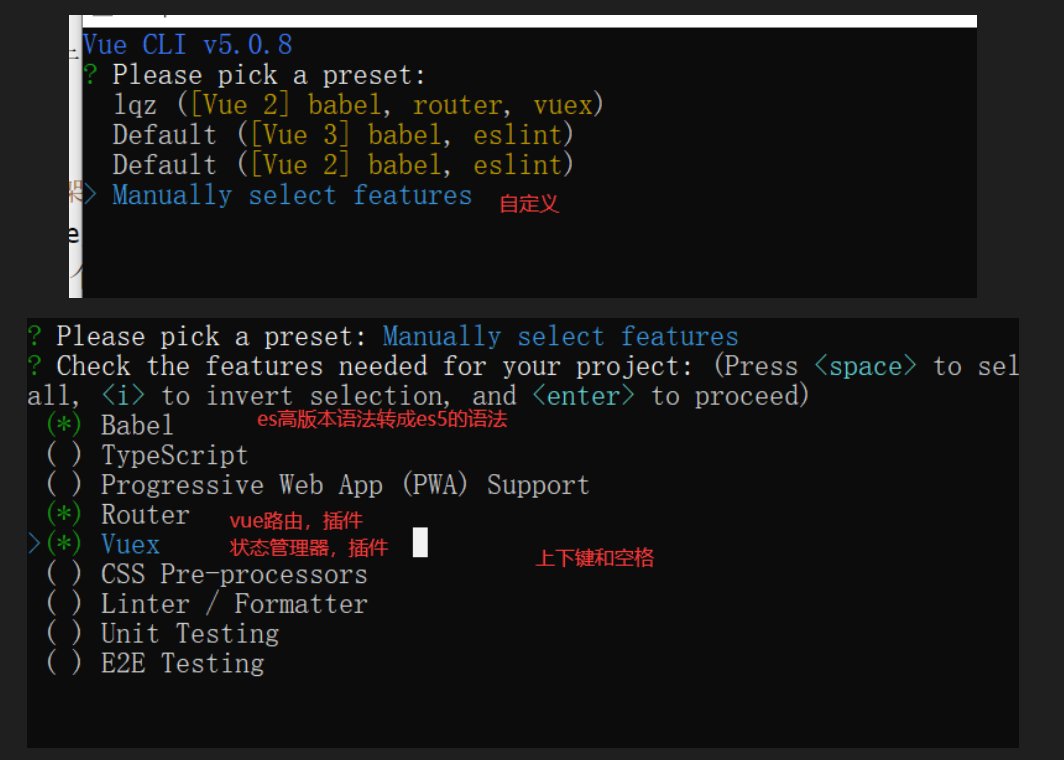Check the Linter / Formatter option

64,604
